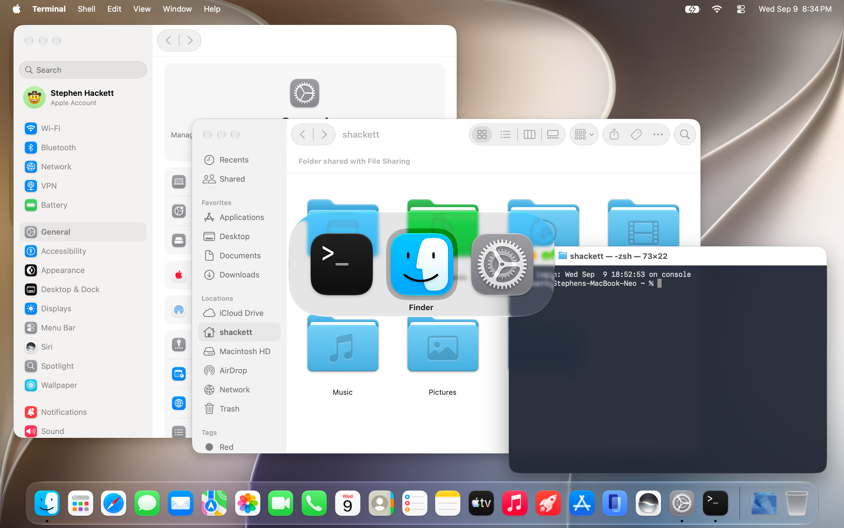Open Notifications settings
The image size is (844, 528).
[x=83, y=412]
